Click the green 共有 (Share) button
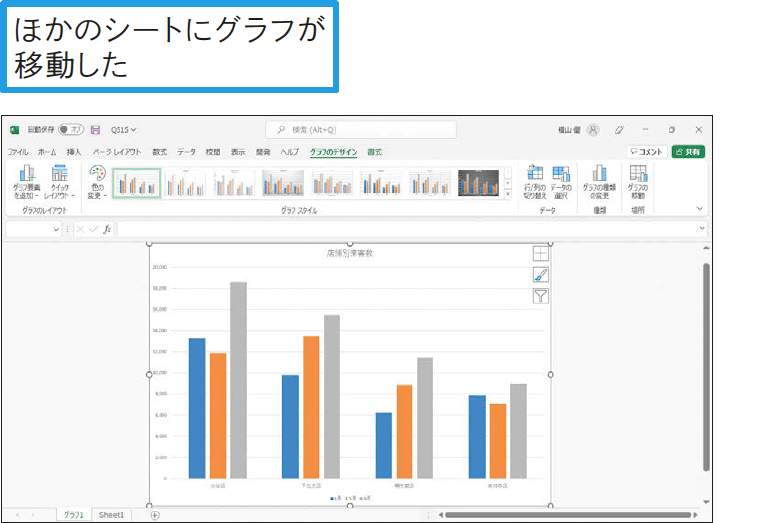783x523 pixels. click(x=688, y=152)
